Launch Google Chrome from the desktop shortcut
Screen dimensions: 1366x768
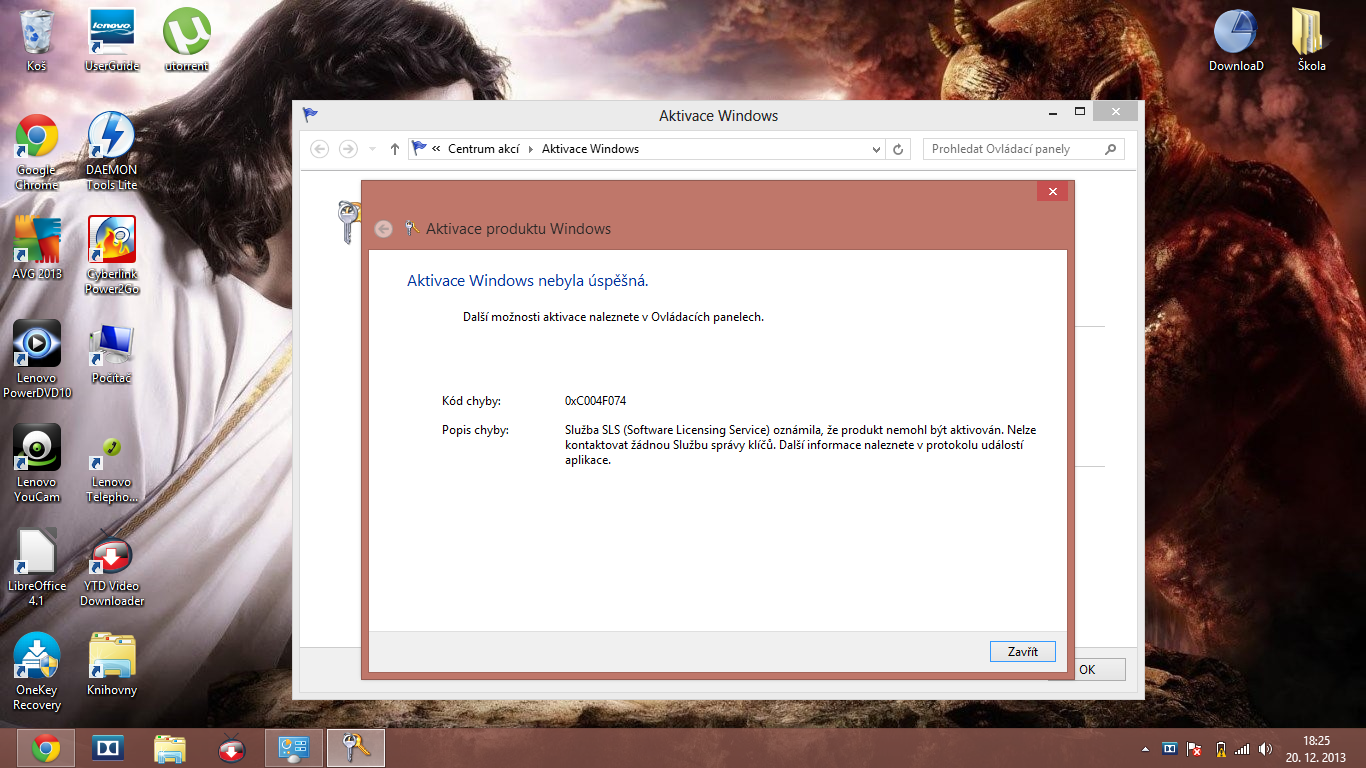coord(37,152)
